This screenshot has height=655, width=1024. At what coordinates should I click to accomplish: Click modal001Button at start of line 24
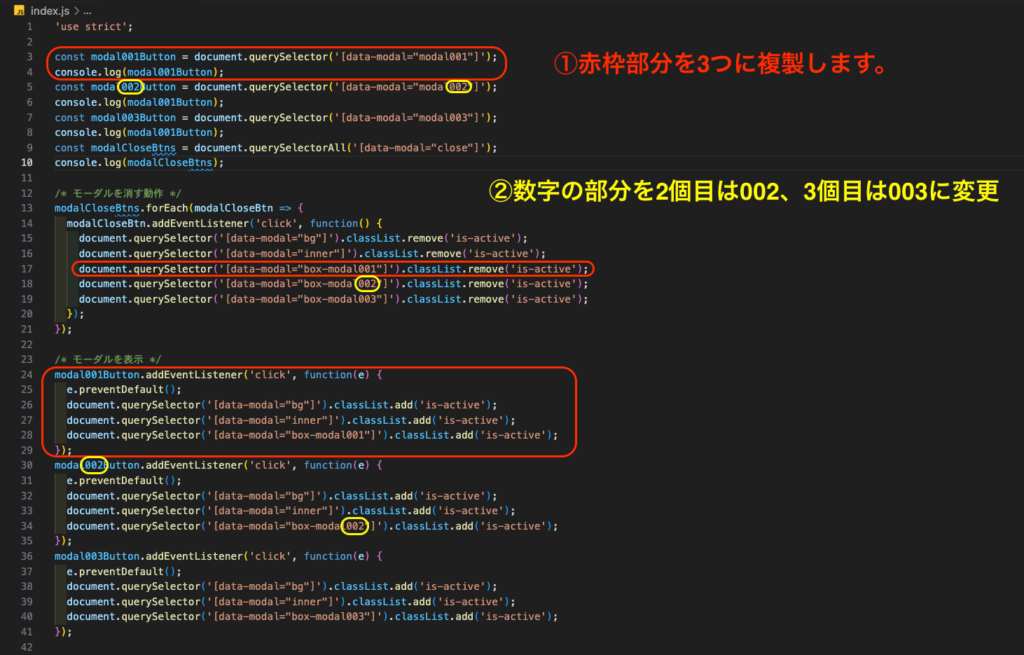point(97,374)
